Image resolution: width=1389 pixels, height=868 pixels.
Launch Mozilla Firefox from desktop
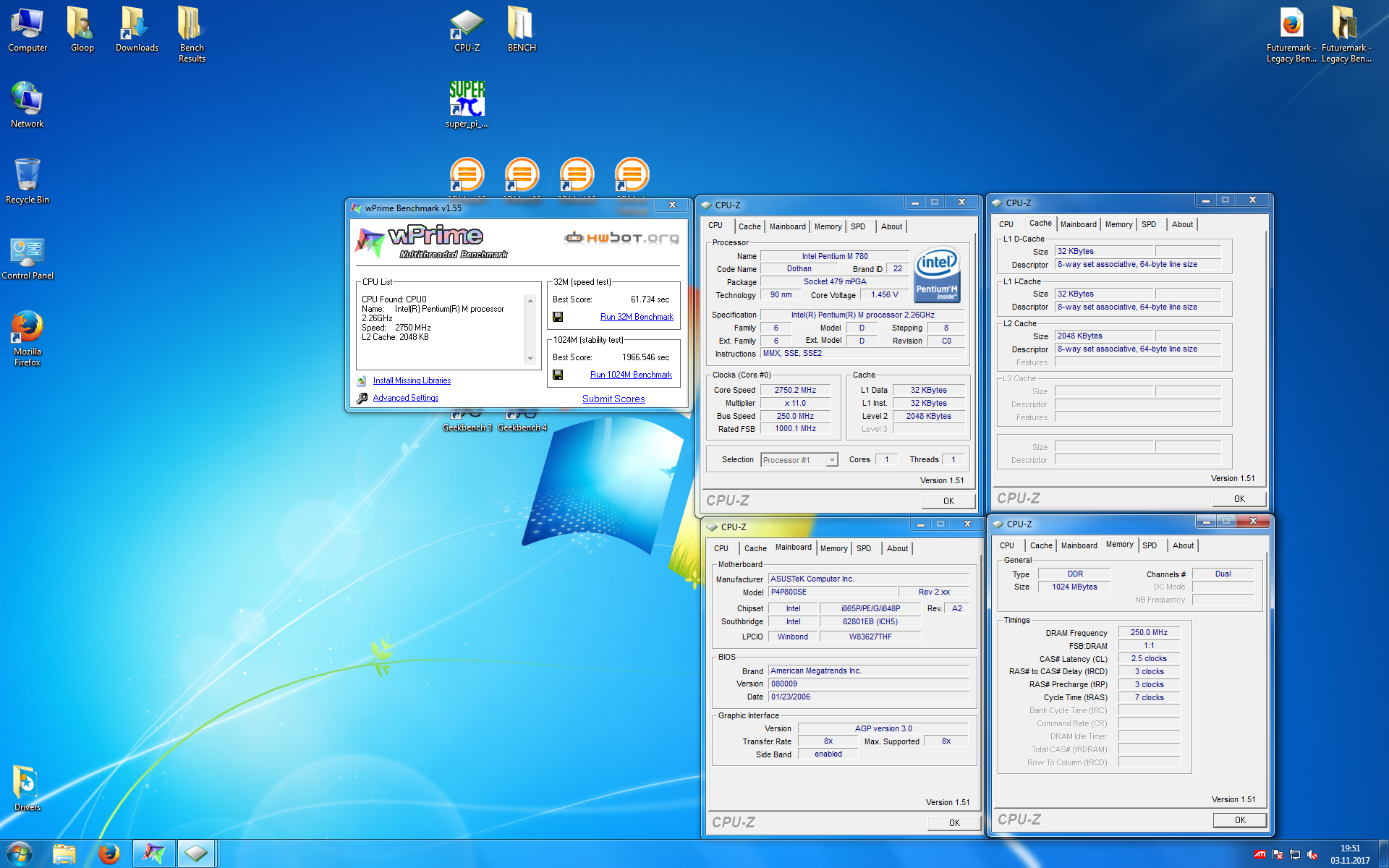[x=27, y=337]
